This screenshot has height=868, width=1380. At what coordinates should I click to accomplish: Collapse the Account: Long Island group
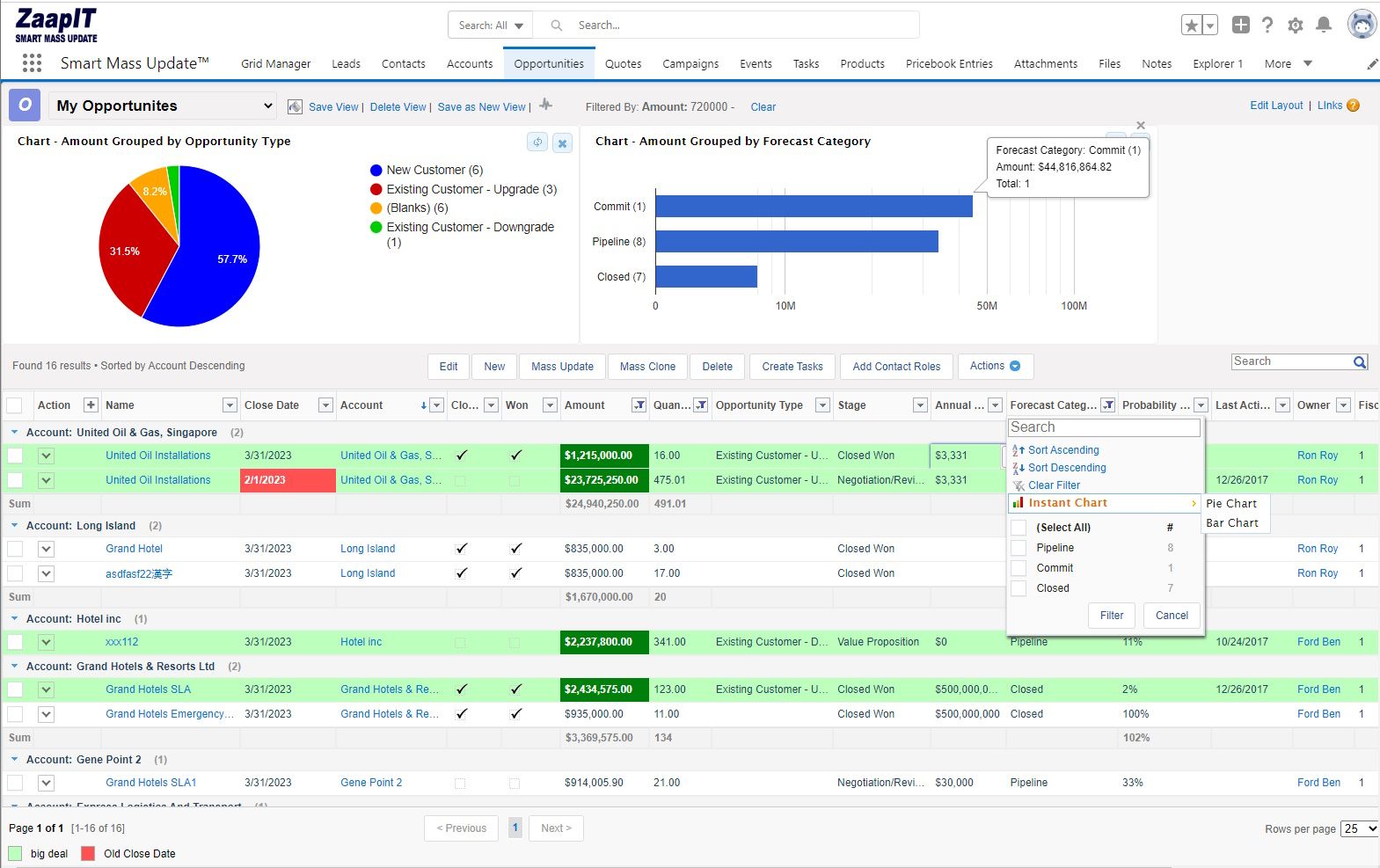click(x=14, y=526)
